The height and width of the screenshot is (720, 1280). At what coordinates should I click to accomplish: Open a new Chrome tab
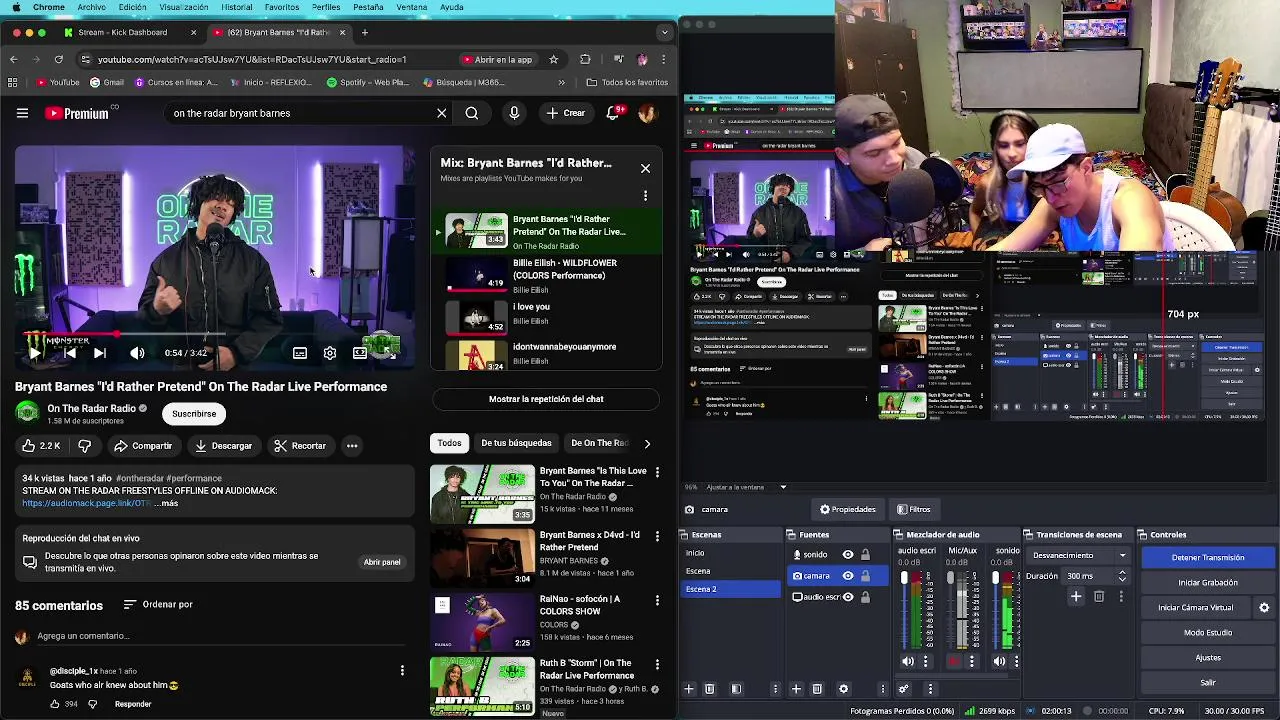pyautogui.click(x=365, y=32)
